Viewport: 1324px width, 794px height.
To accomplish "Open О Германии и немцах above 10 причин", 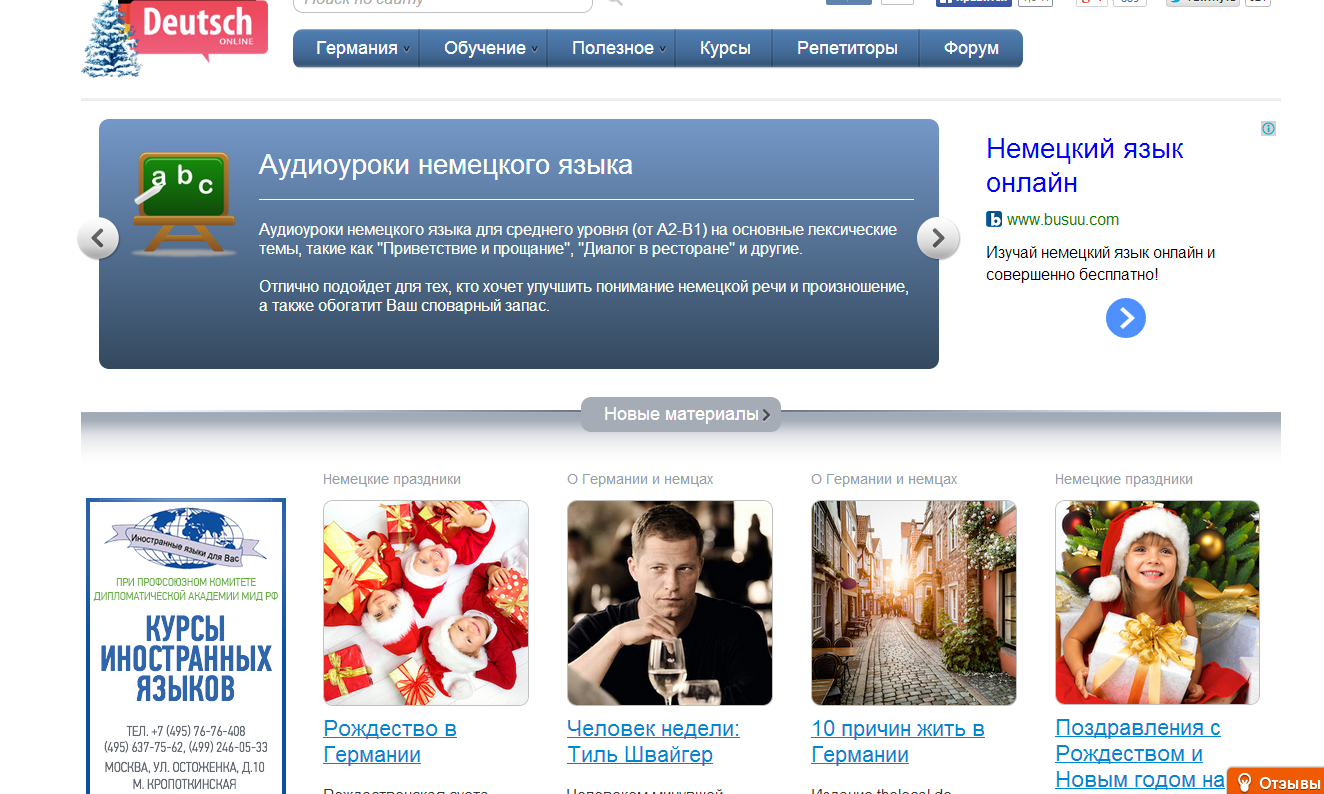I will click(x=884, y=480).
